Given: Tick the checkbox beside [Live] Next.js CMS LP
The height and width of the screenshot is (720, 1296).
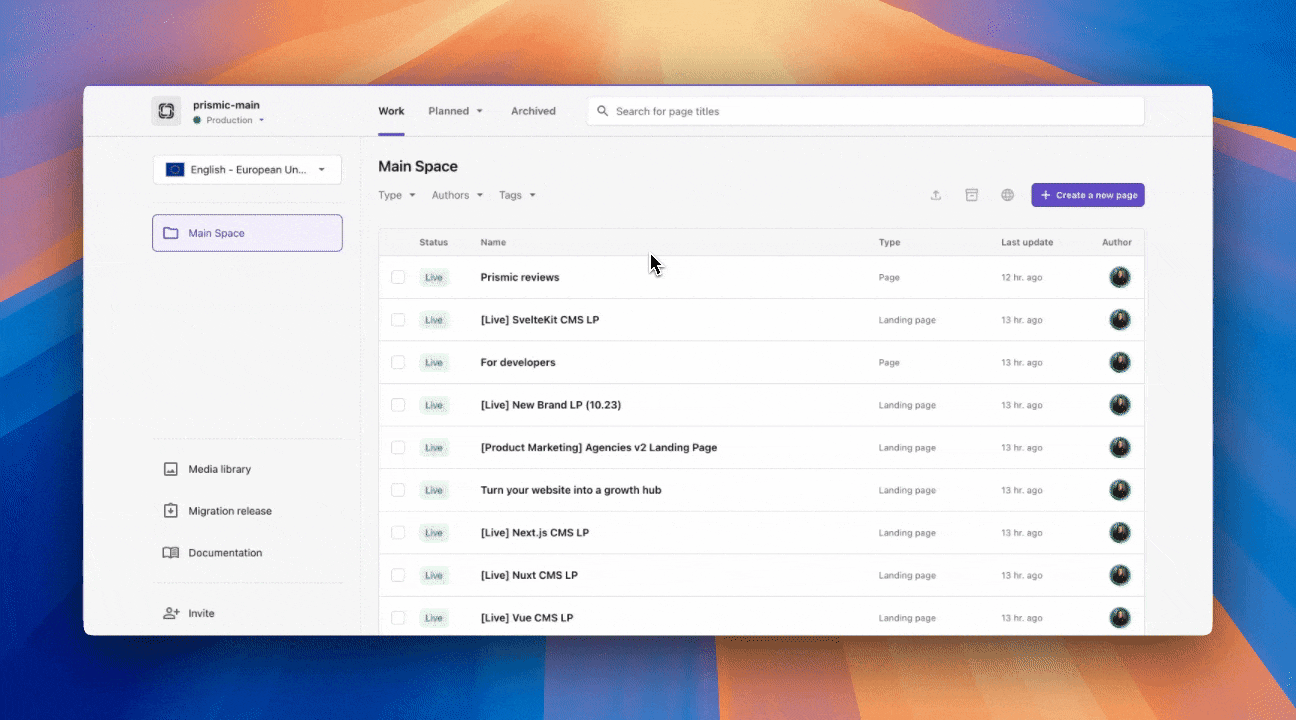Looking at the screenshot, I should pyautogui.click(x=398, y=532).
